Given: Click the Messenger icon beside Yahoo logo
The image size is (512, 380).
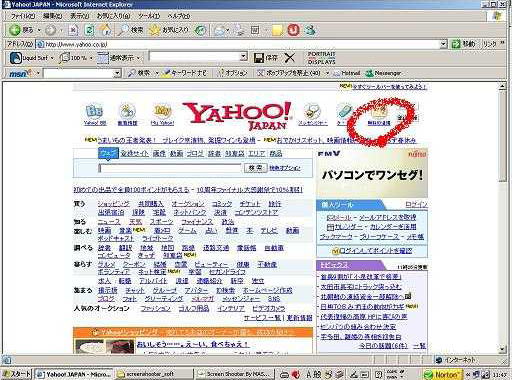Looking at the screenshot, I should click(x=312, y=114).
